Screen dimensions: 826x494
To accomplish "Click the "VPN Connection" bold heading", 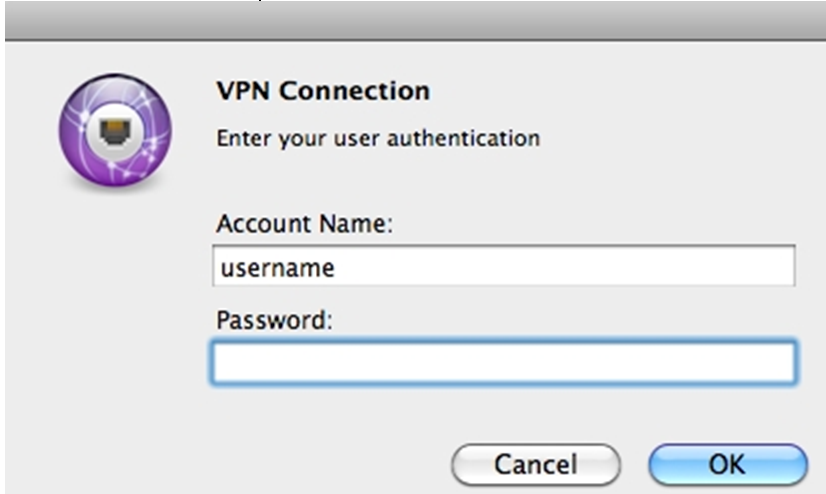I will pyautogui.click(x=323, y=91).
